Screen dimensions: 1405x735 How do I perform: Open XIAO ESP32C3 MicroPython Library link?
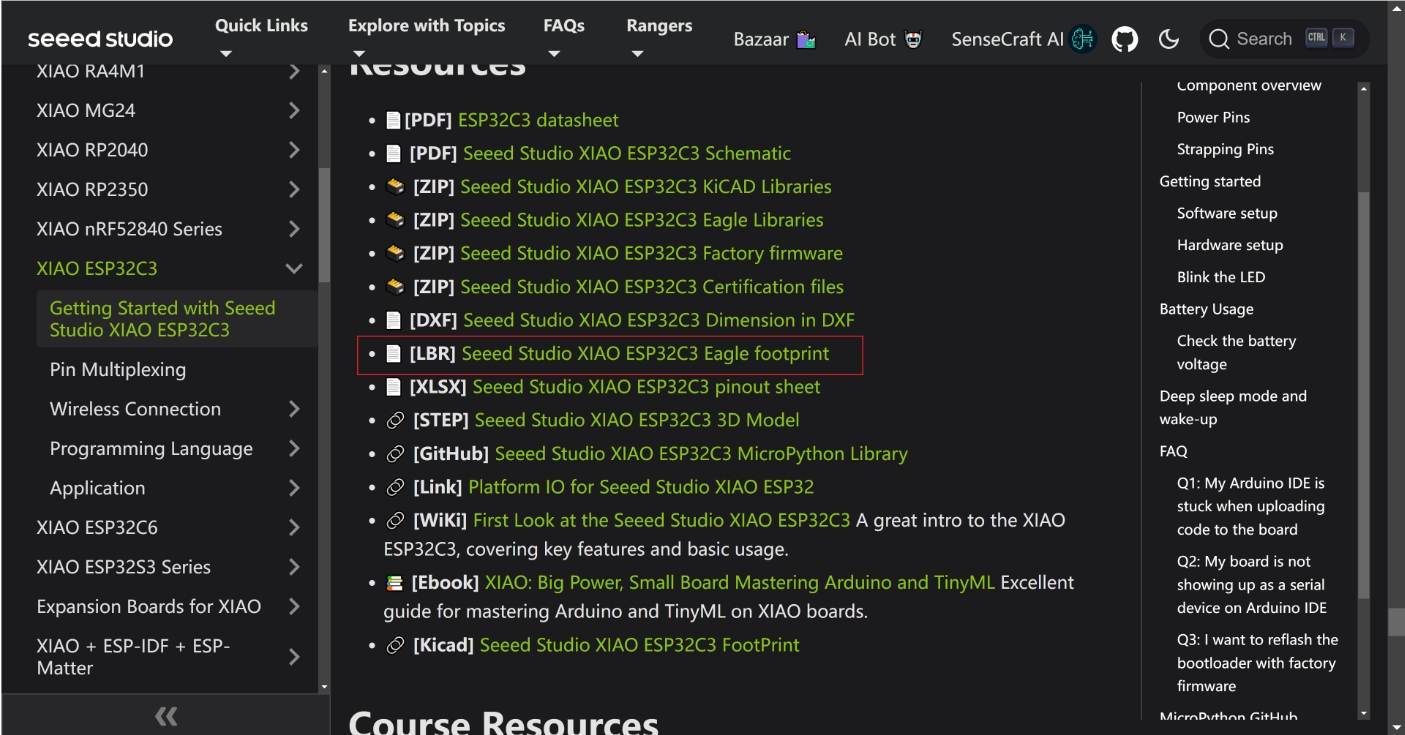tap(701, 454)
